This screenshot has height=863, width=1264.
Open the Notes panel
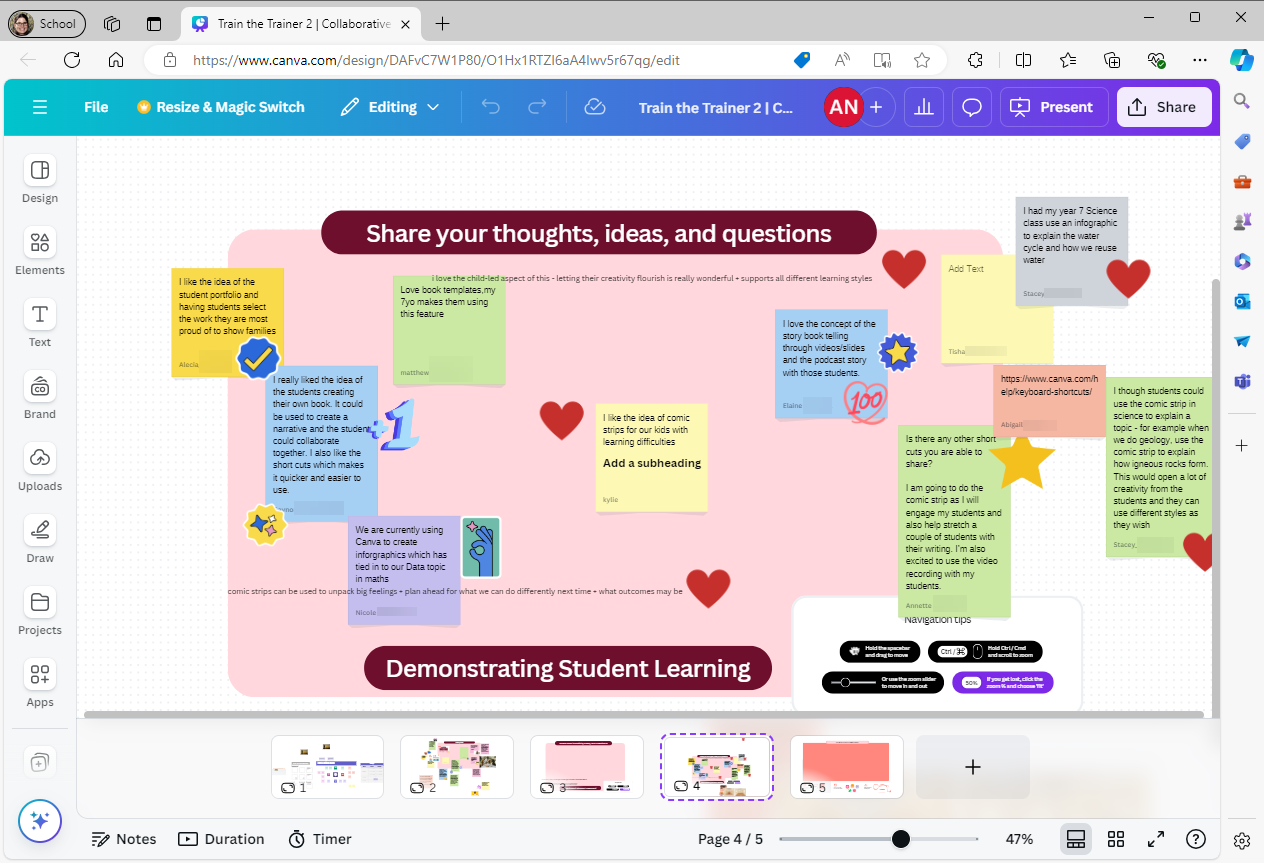pos(124,839)
